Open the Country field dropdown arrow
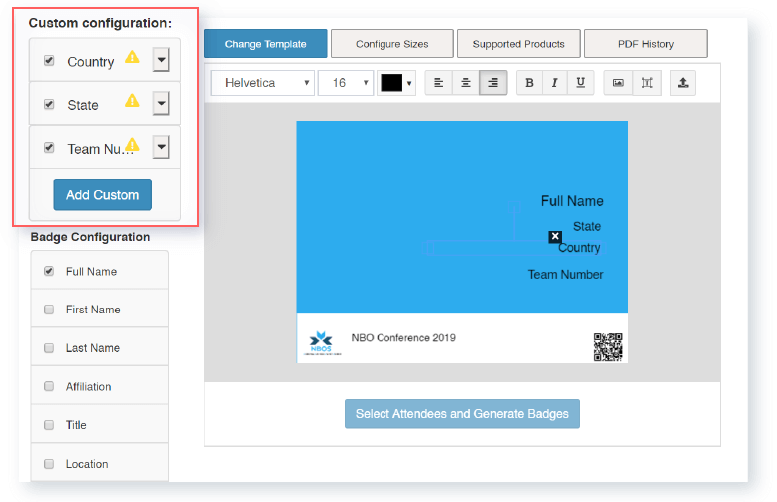777x502 pixels. (x=161, y=60)
